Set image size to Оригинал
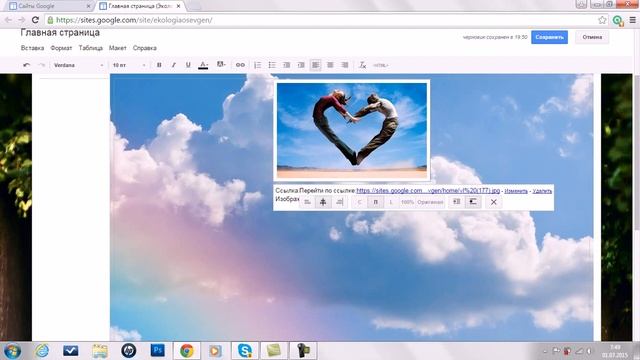This screenshot has width=640, height=360. tap(431, 202)
